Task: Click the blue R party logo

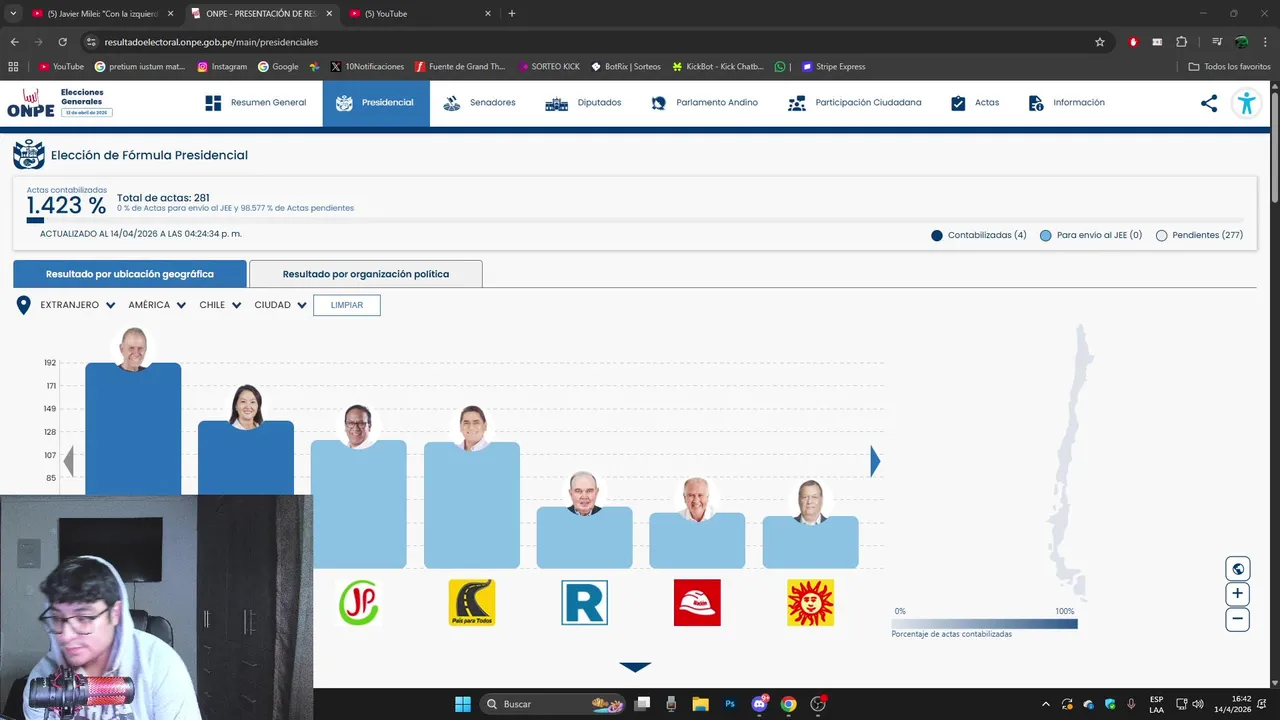Action: pos(585,603)
